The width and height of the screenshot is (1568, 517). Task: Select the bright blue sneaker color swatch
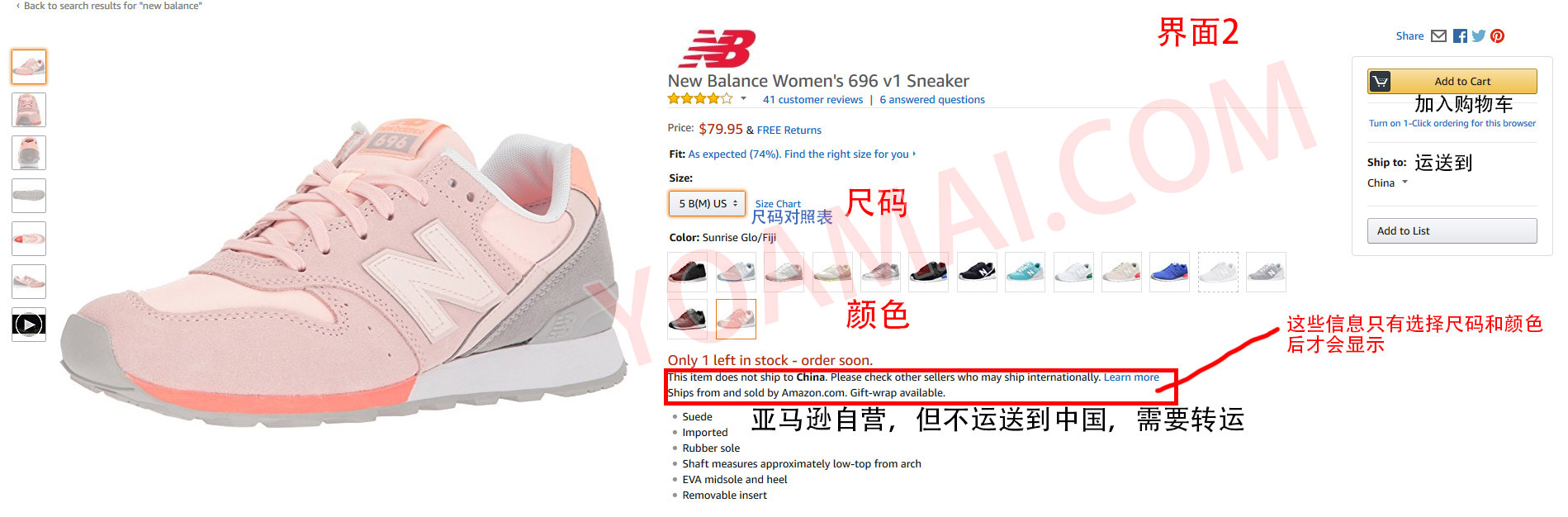click(x=1169, y=272)
